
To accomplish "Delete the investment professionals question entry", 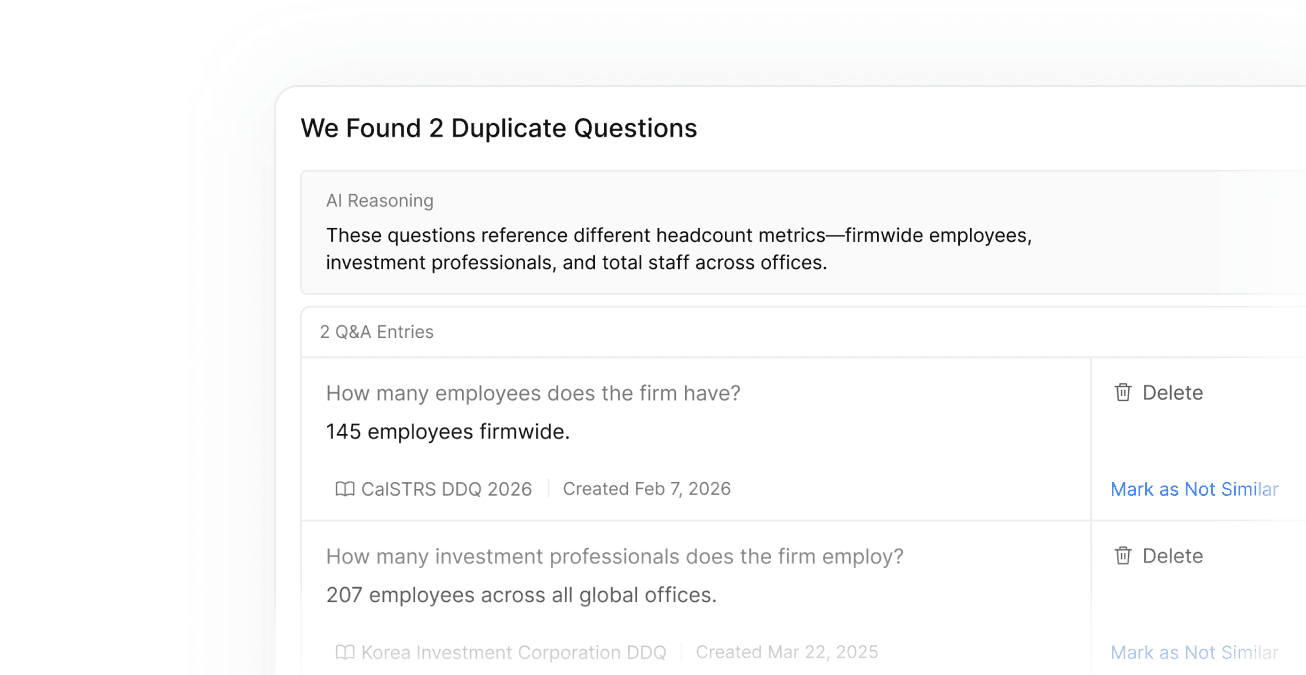I will point(1159,556).
